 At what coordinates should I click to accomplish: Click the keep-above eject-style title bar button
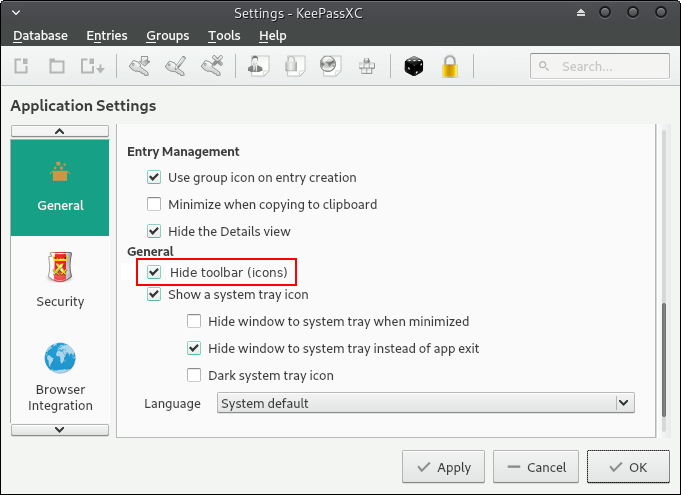pyautogui.click(x=581, y=13)
